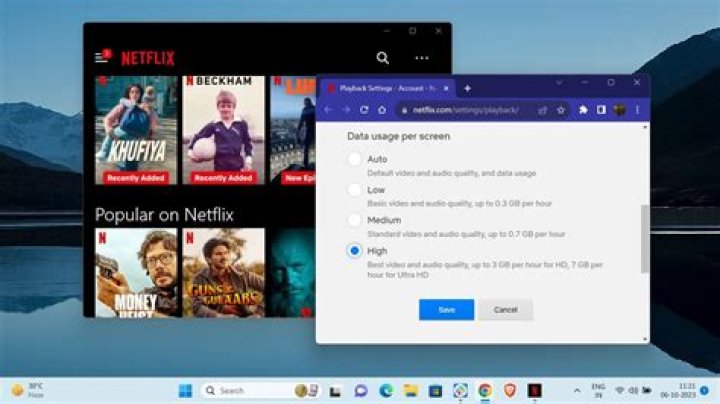The image size is (720, 404).
Task: Toggle the Chrome side panel icon
Action: [601, 110]
